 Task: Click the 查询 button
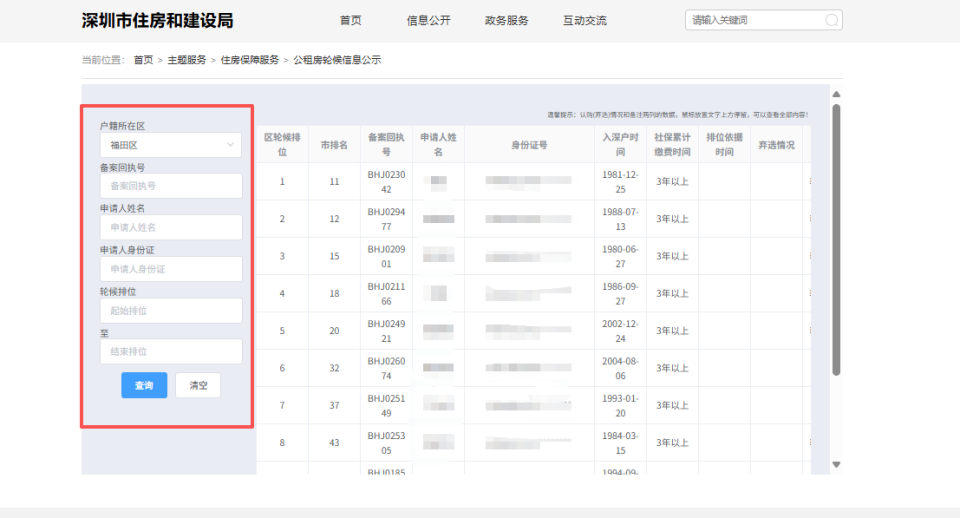click(144, 385)
